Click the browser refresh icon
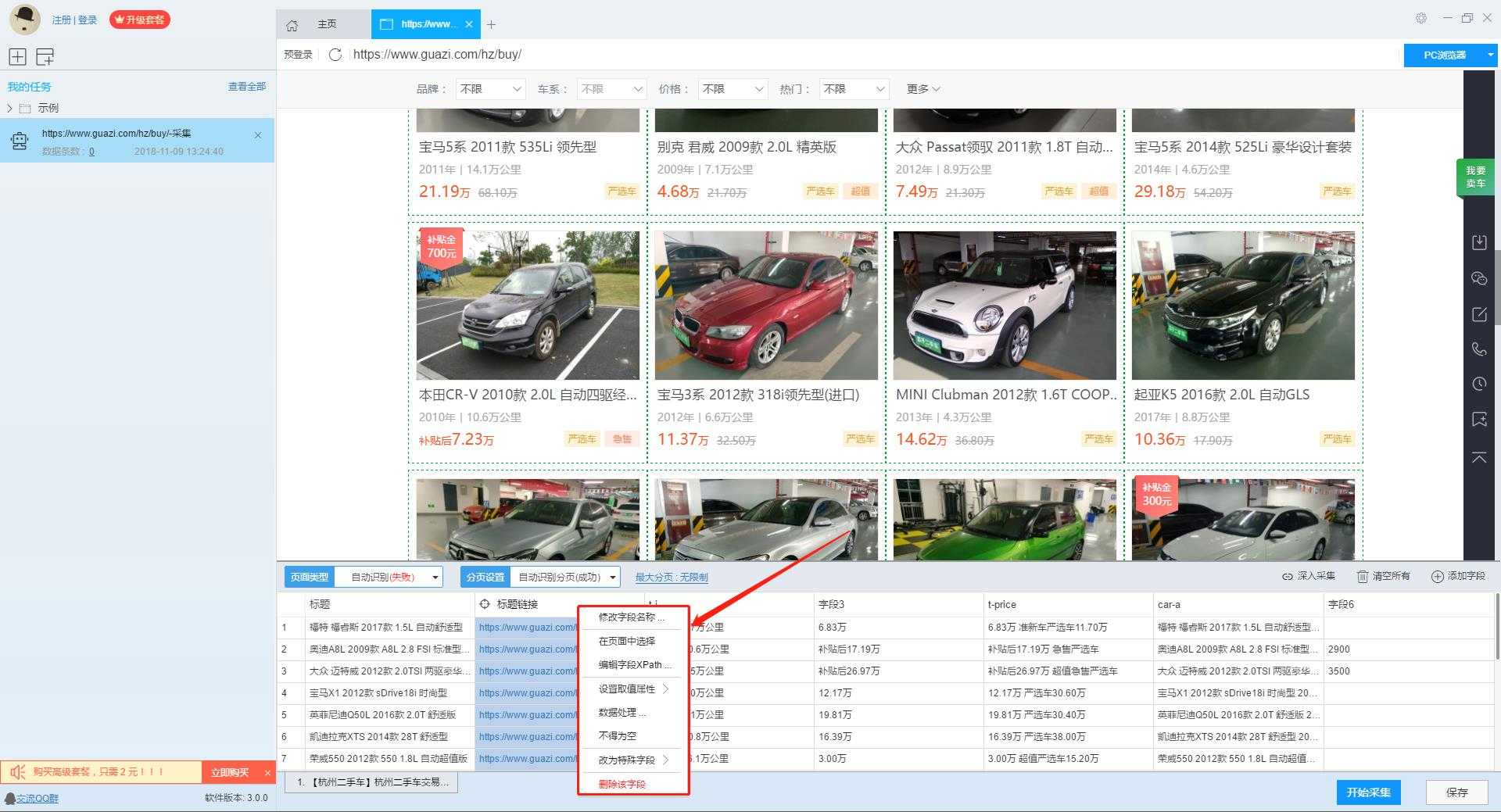Screen dimensions: 1501x812 335,55
